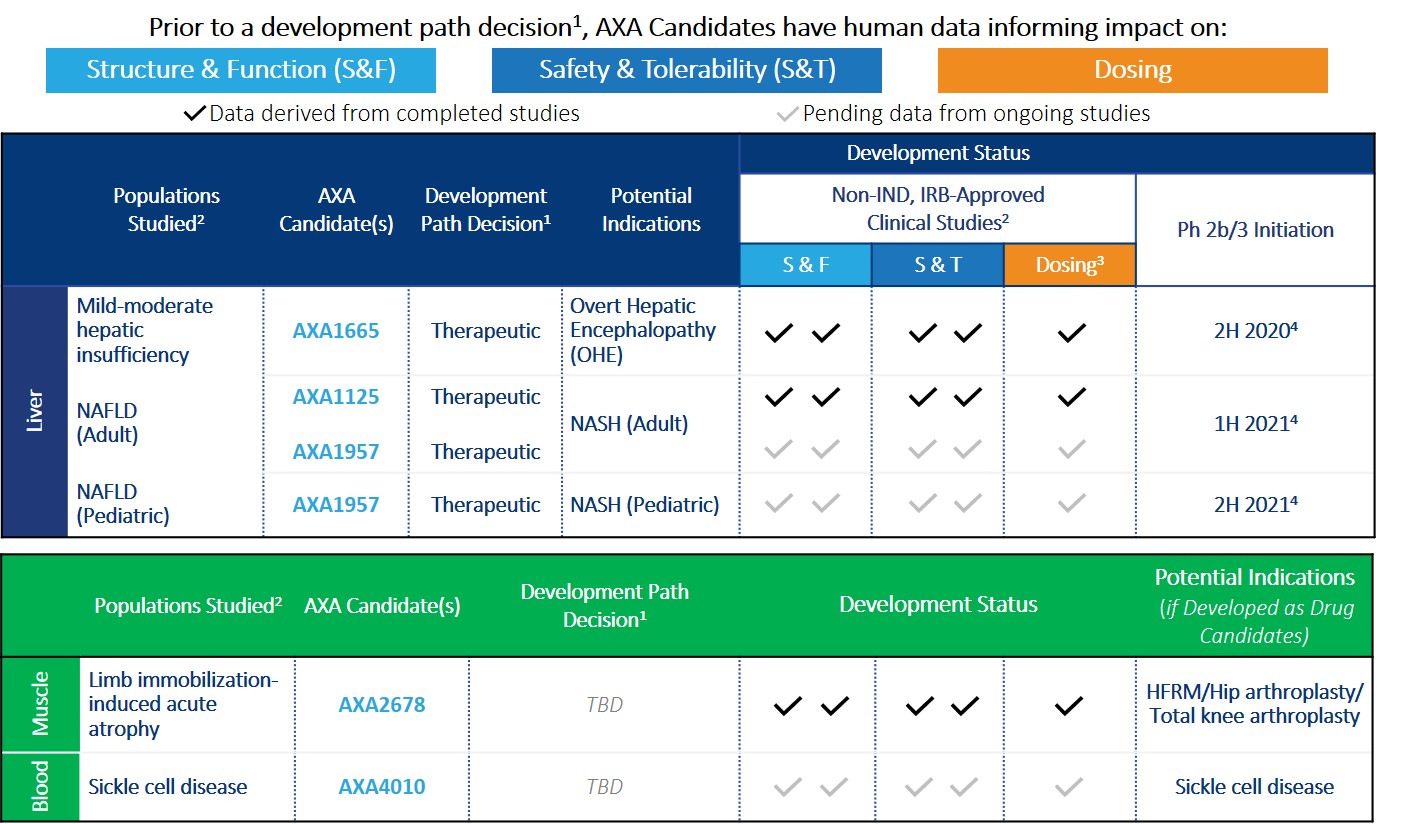Click the Dosing checkmark in the AXA2678 row
This screenshot has width=1402, height=824.
1069,706
